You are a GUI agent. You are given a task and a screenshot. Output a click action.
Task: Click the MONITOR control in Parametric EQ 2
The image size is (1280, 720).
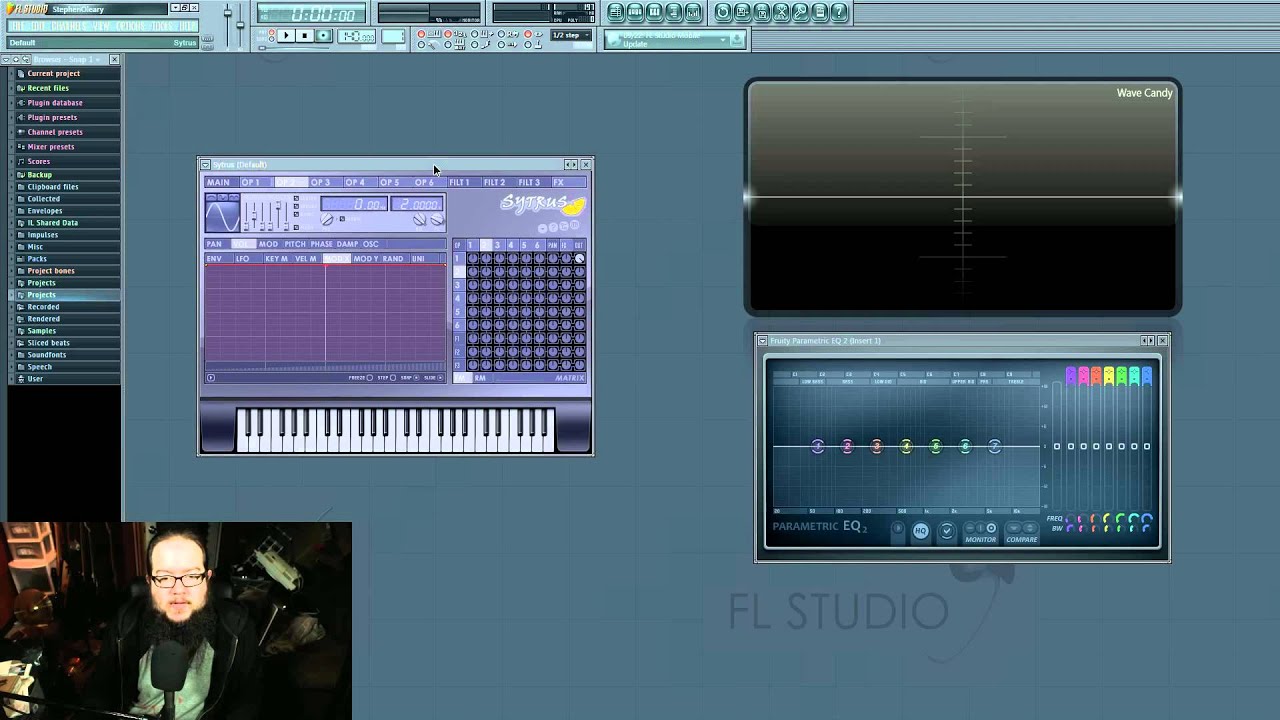click(x=981, y=533)
